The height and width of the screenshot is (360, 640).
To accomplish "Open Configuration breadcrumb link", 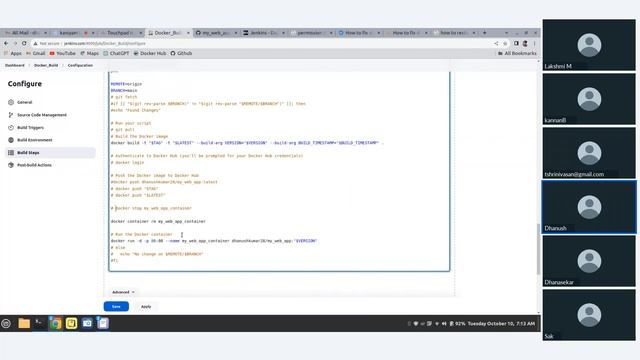I will click(80, 65).
